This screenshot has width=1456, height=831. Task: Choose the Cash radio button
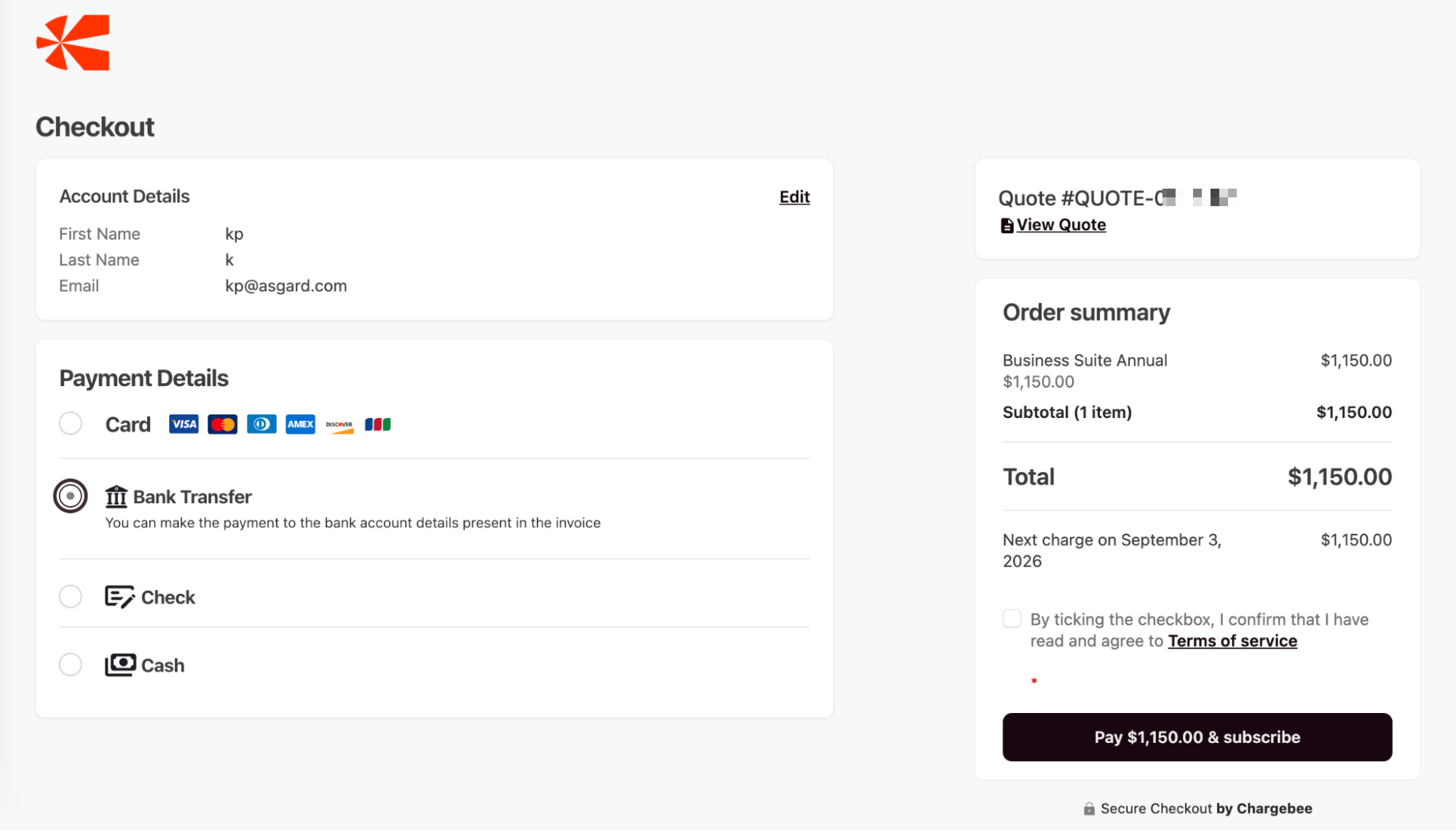tap(71, 664)
